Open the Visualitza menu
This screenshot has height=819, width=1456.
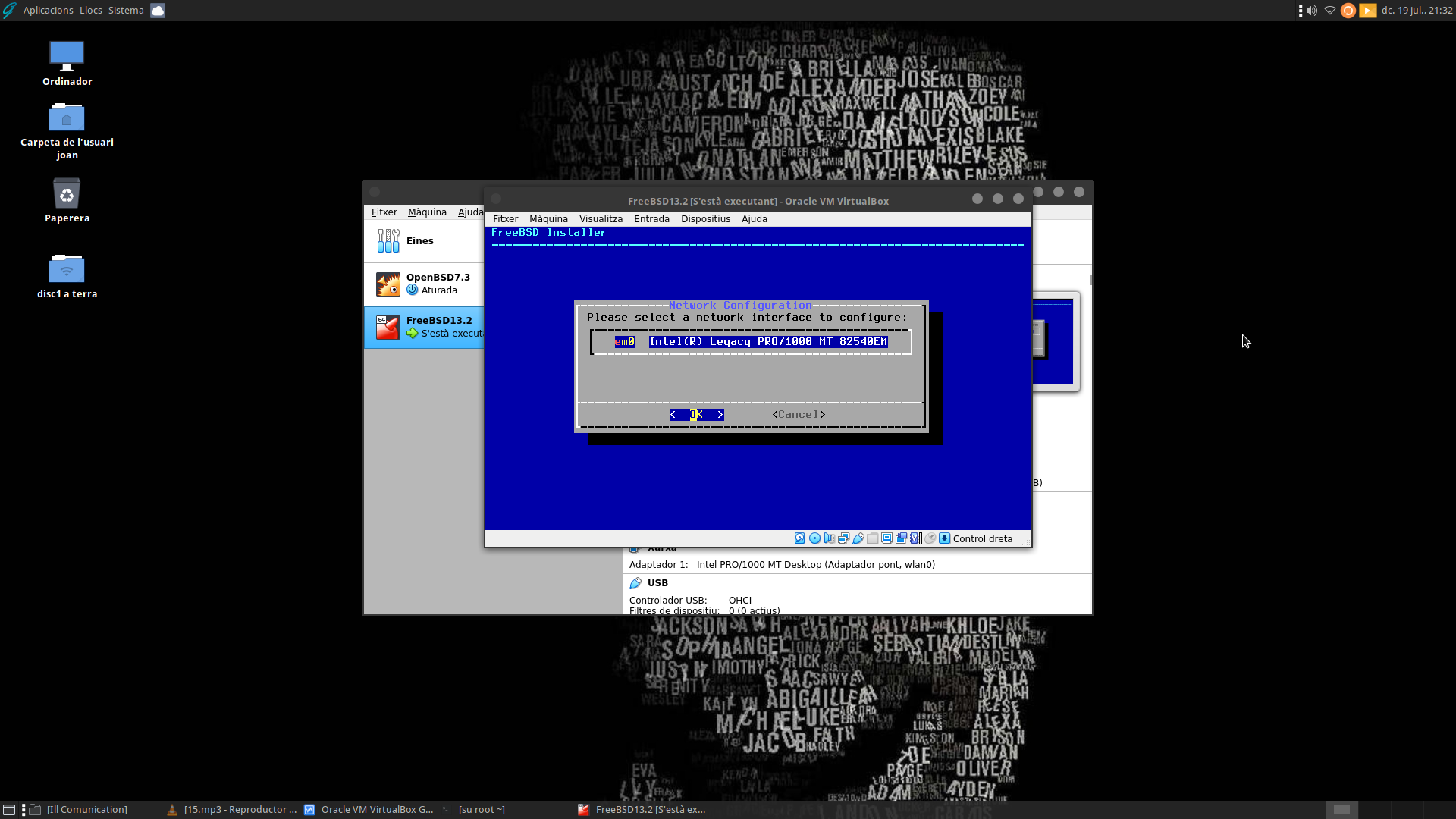coord(601,219)
